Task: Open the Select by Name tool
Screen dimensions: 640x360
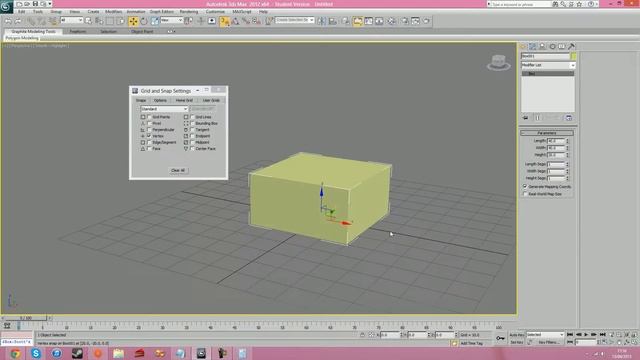Action: [99, 21]
